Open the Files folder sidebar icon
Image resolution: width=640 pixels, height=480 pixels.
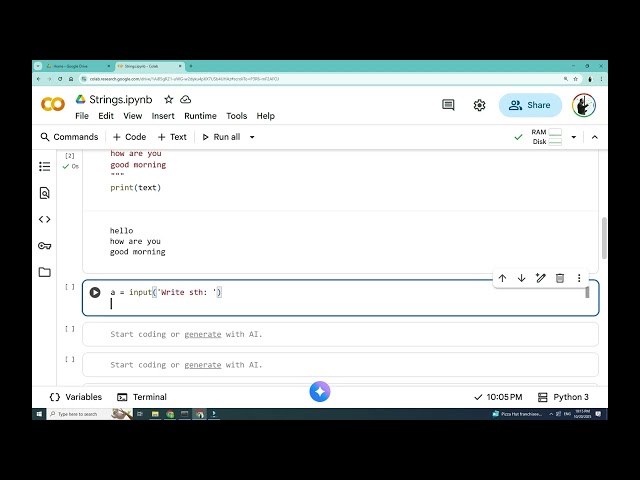coord(44,272)
